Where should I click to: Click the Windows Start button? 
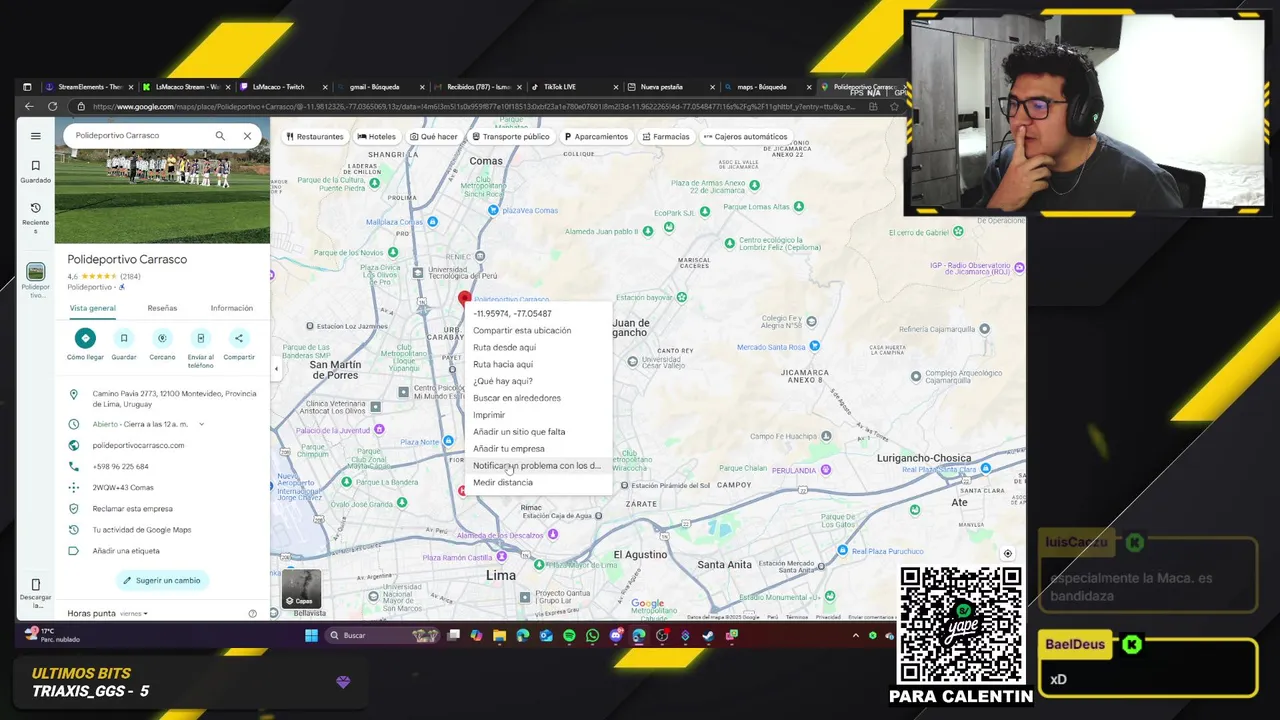coord(311,635)
